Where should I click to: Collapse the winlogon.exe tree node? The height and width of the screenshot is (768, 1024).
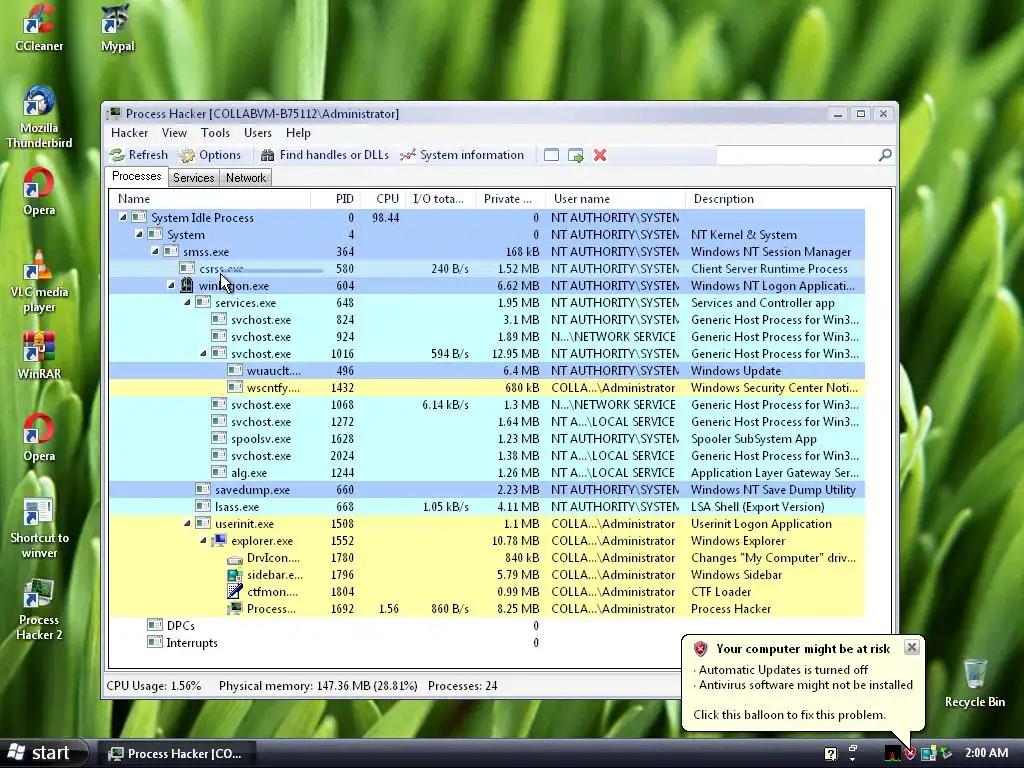171,285
